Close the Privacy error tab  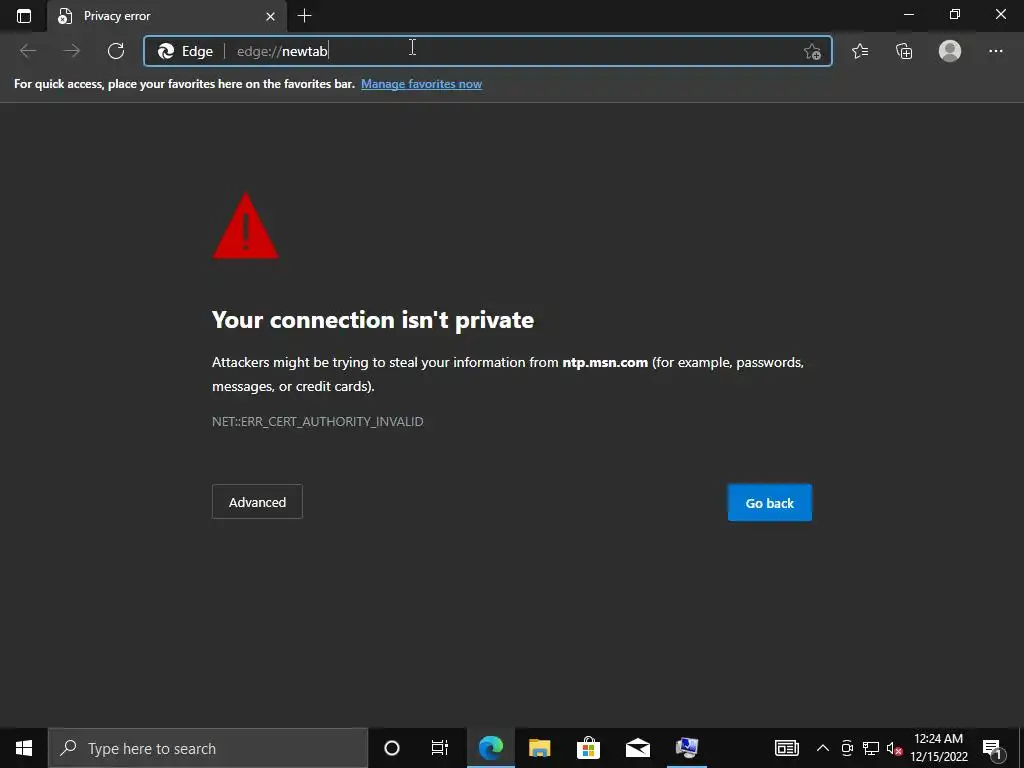click(x=270, y=16)
